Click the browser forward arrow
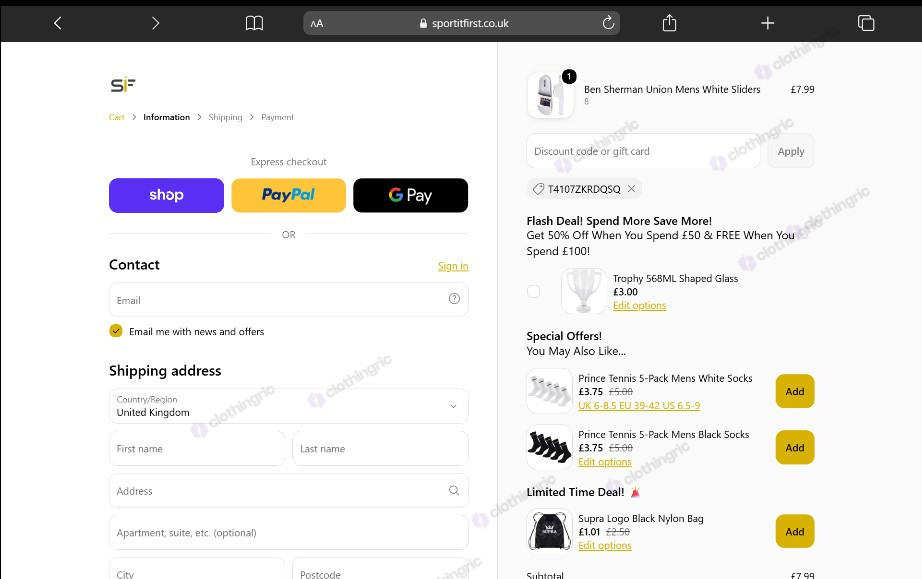This screenshot has height=579, width=922. [x=155, y=23]
